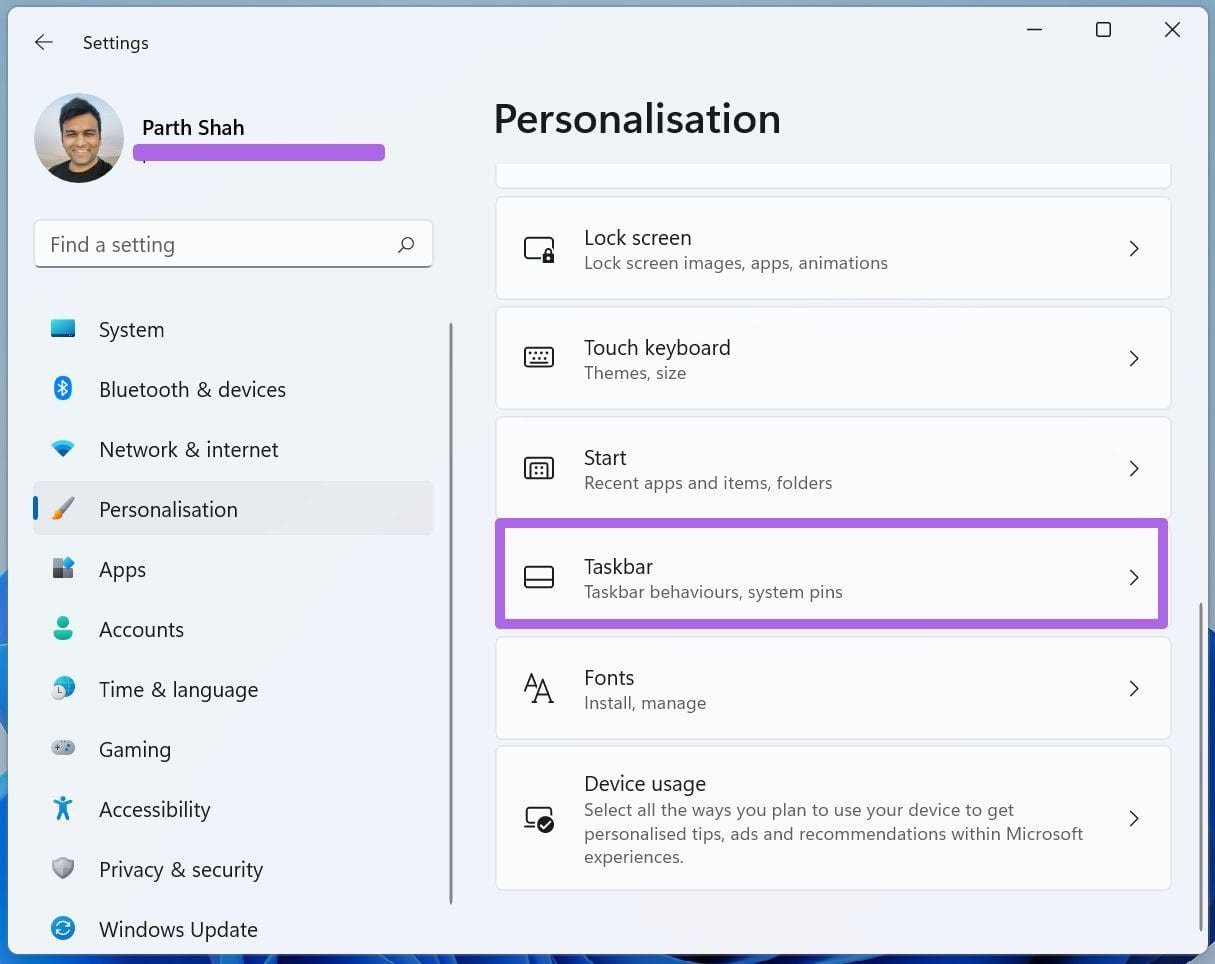This screenshot has width=1215, height=964.
Task: Click the Gaming controller icon
Action: pos(63,748)
